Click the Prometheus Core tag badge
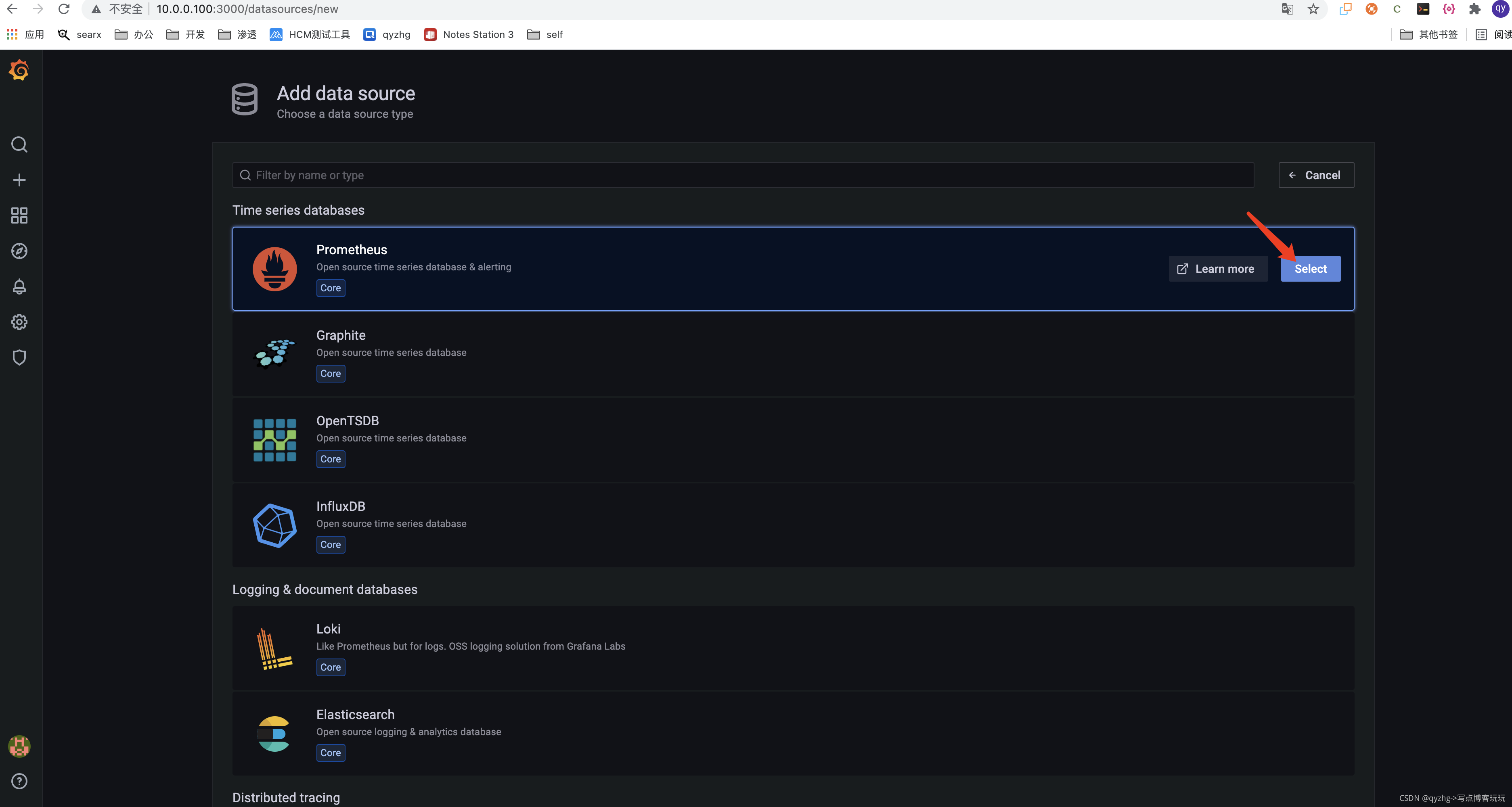This screenshot has width=1512, height=807. (330, 288)
